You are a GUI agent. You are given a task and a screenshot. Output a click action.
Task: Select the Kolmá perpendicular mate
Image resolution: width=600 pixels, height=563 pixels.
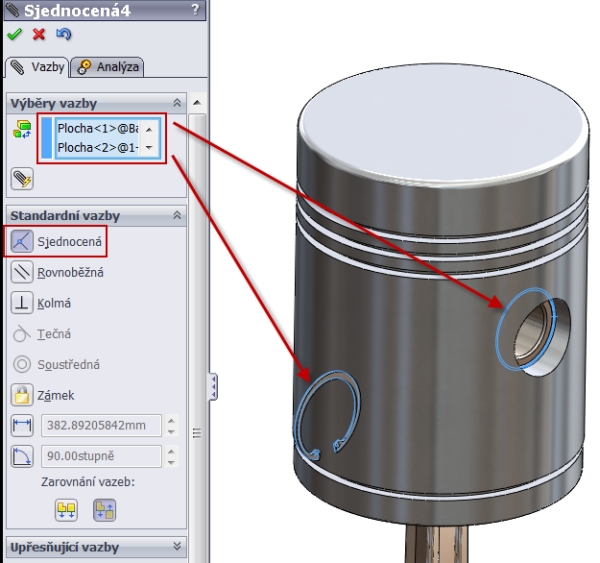click(x=41, y=303)
